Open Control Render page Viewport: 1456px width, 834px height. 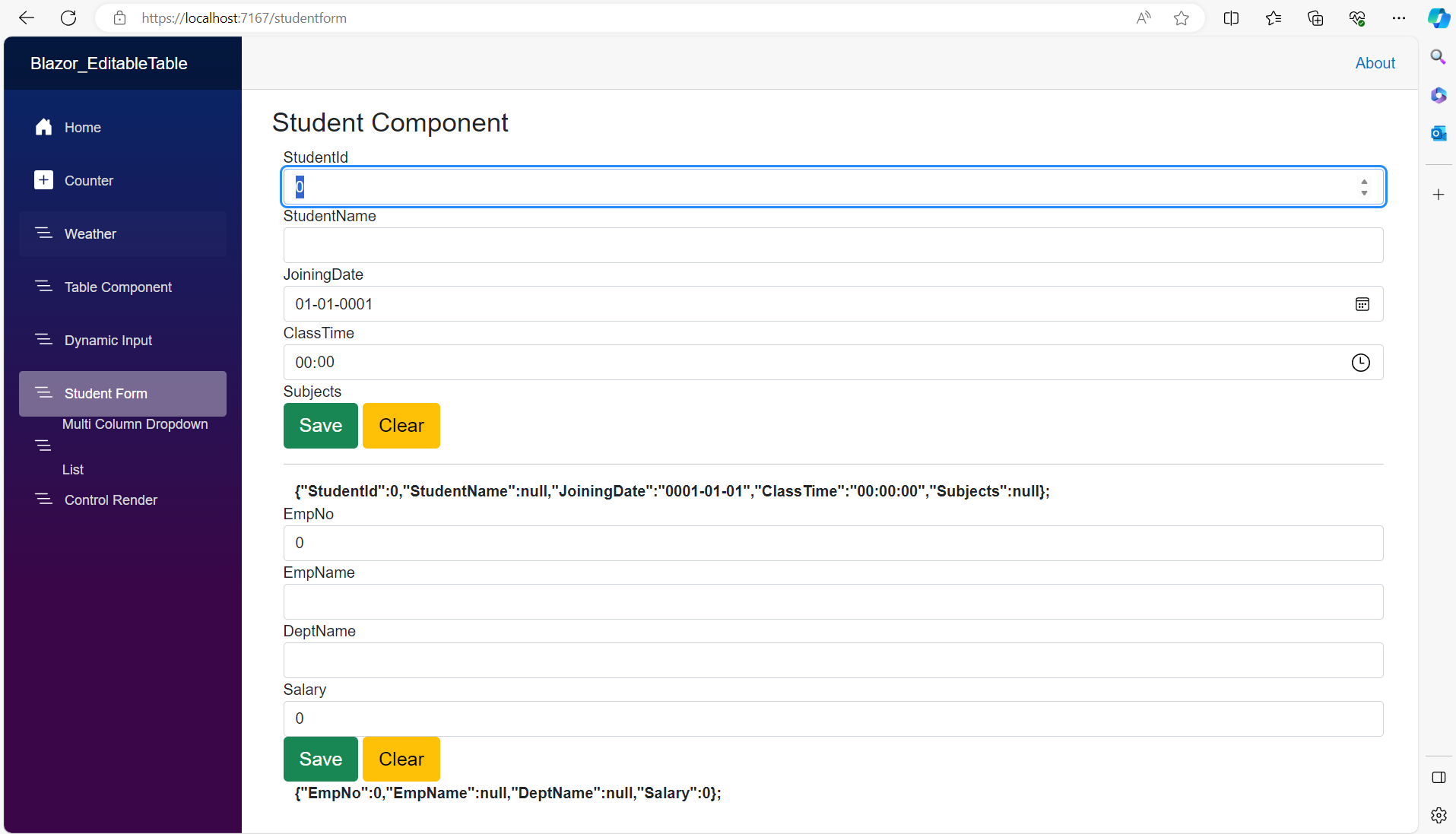click(122, 500)
